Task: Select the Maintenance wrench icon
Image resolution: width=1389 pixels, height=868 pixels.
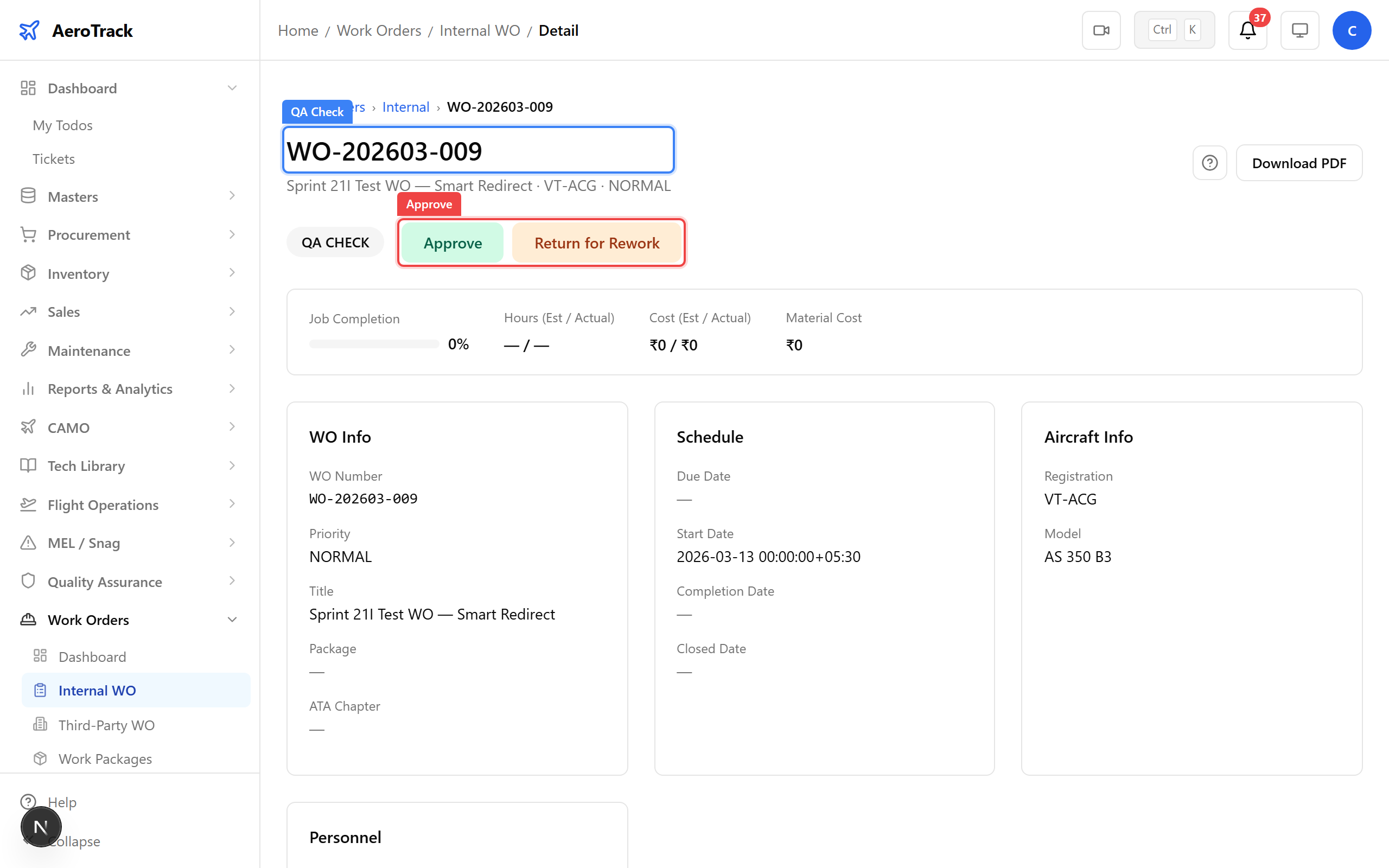Action: click(x=28, y=350)
